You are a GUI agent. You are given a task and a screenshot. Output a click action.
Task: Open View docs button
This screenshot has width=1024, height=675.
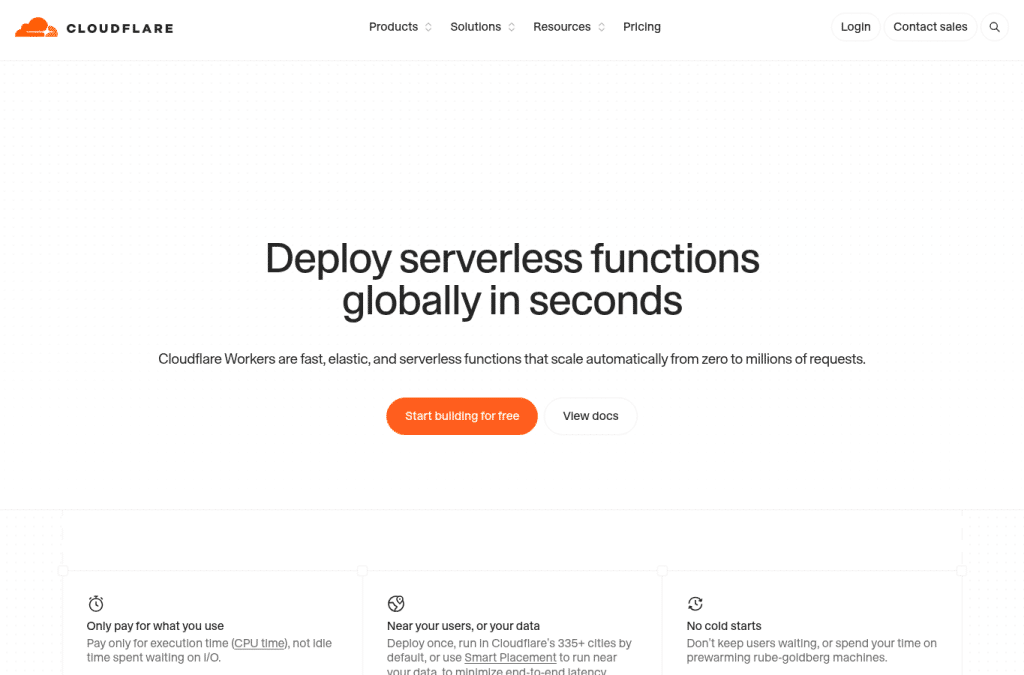(590, 416)
